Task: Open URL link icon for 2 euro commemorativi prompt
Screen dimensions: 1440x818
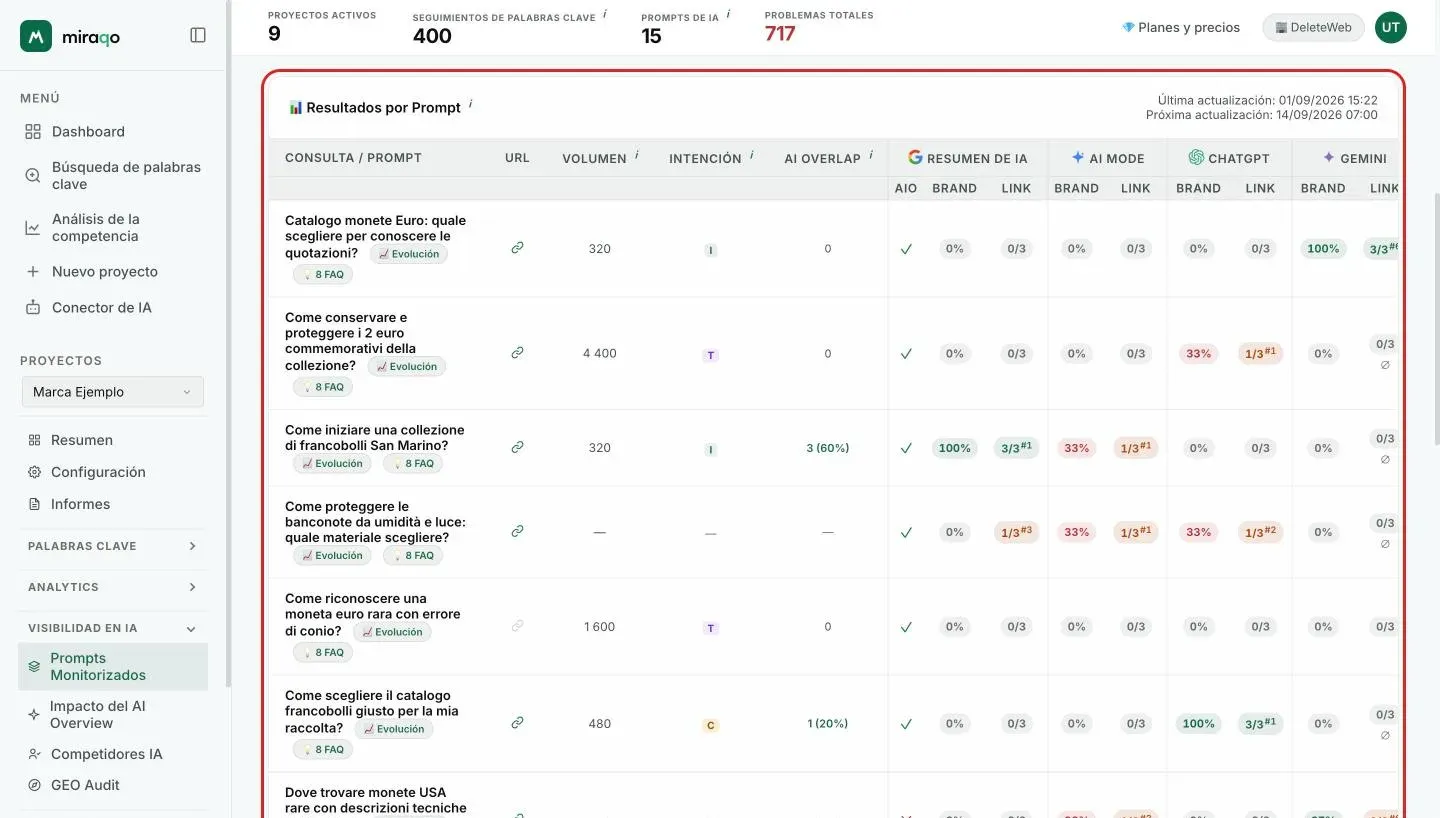Action: [517, 353]
